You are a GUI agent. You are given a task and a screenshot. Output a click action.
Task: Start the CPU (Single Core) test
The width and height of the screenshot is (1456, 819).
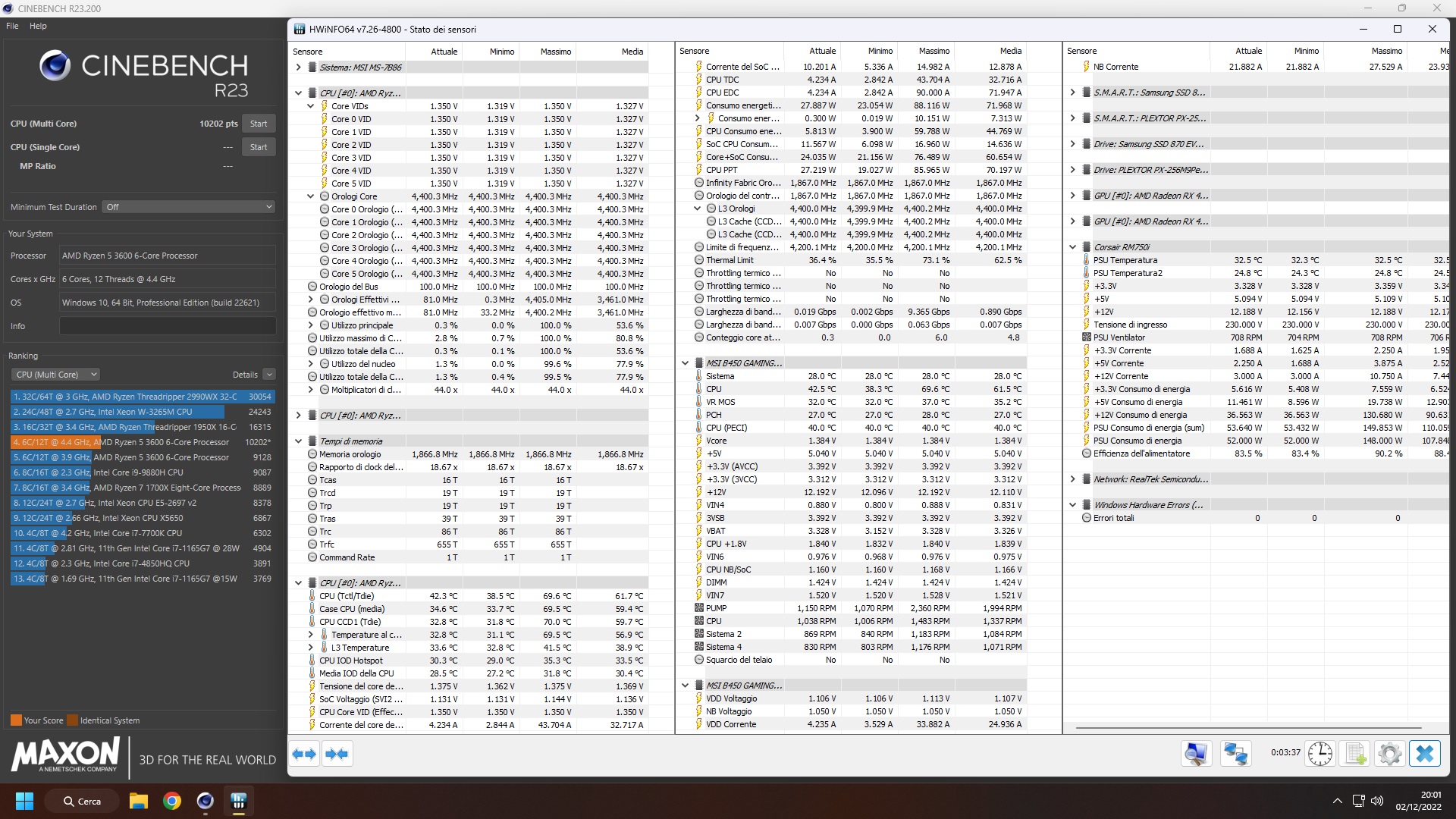(x=259, y=147)
